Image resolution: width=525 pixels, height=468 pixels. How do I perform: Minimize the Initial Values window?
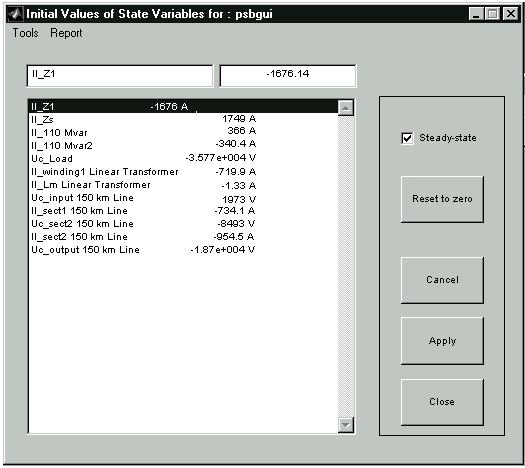click(476, 14)
